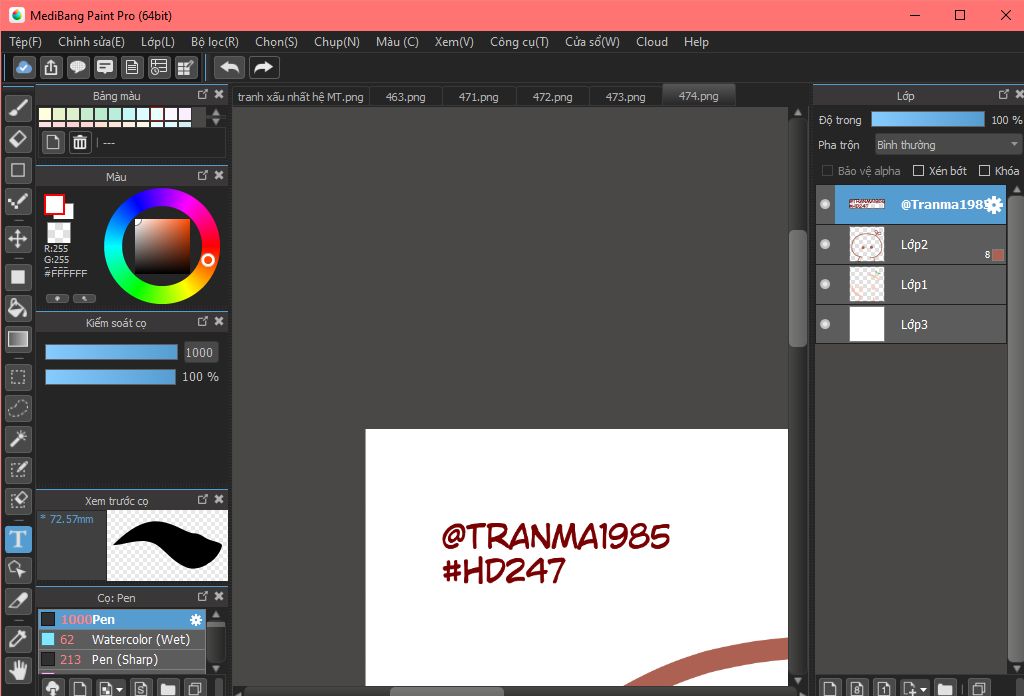Image resolution: width=1024 pixels, height=696 pixels.
Task: Open the Công cụ(T) menu
Action: point(519,42)
